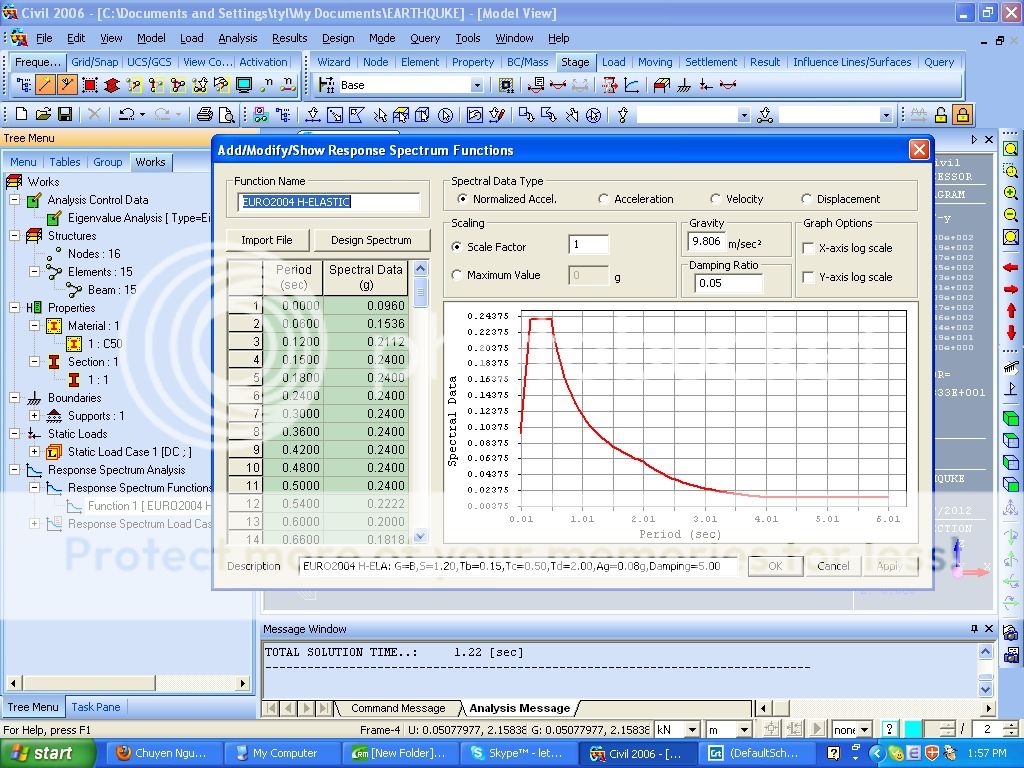
Task: Expand the Supports : 1 tree node
Action: tap(35, 416)
